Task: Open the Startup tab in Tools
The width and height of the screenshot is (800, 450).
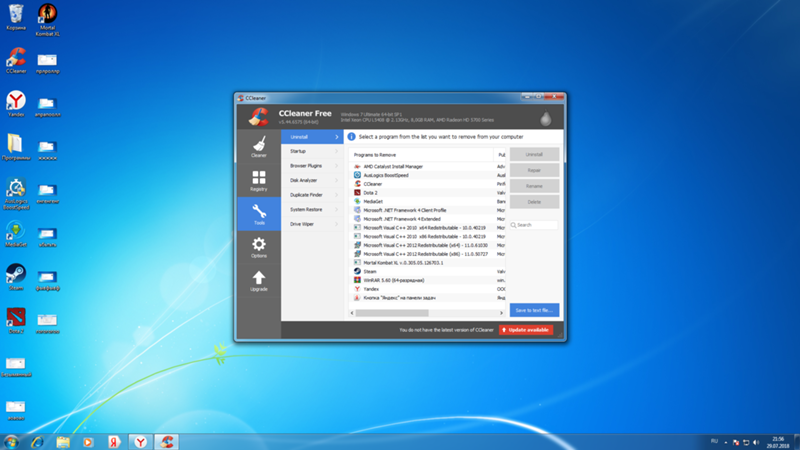Action: 312,151
